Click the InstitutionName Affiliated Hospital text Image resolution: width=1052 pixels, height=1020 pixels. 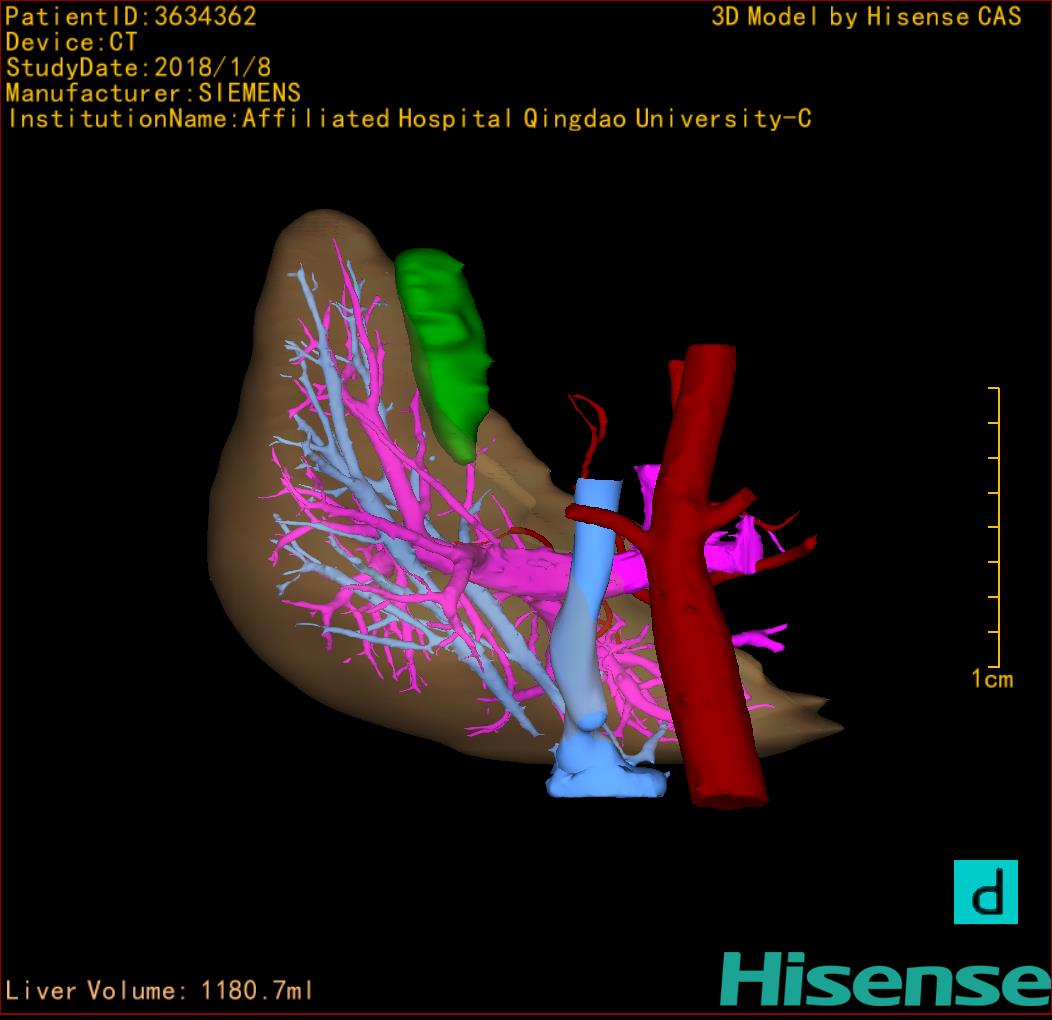click(409, 119)
